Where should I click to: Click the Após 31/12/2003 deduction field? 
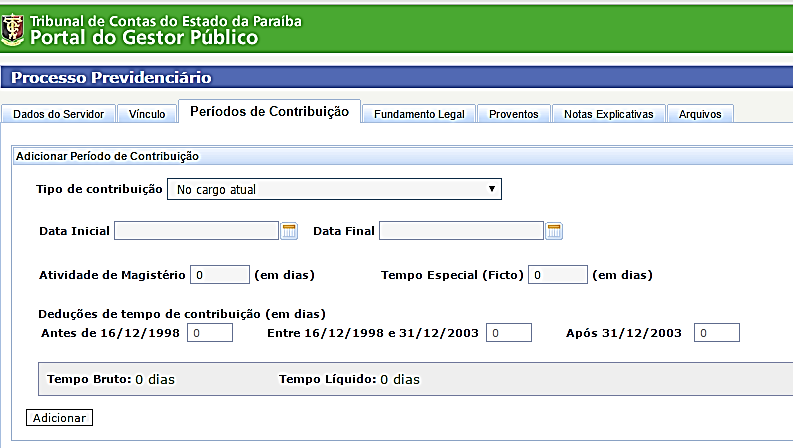point(717,332)
